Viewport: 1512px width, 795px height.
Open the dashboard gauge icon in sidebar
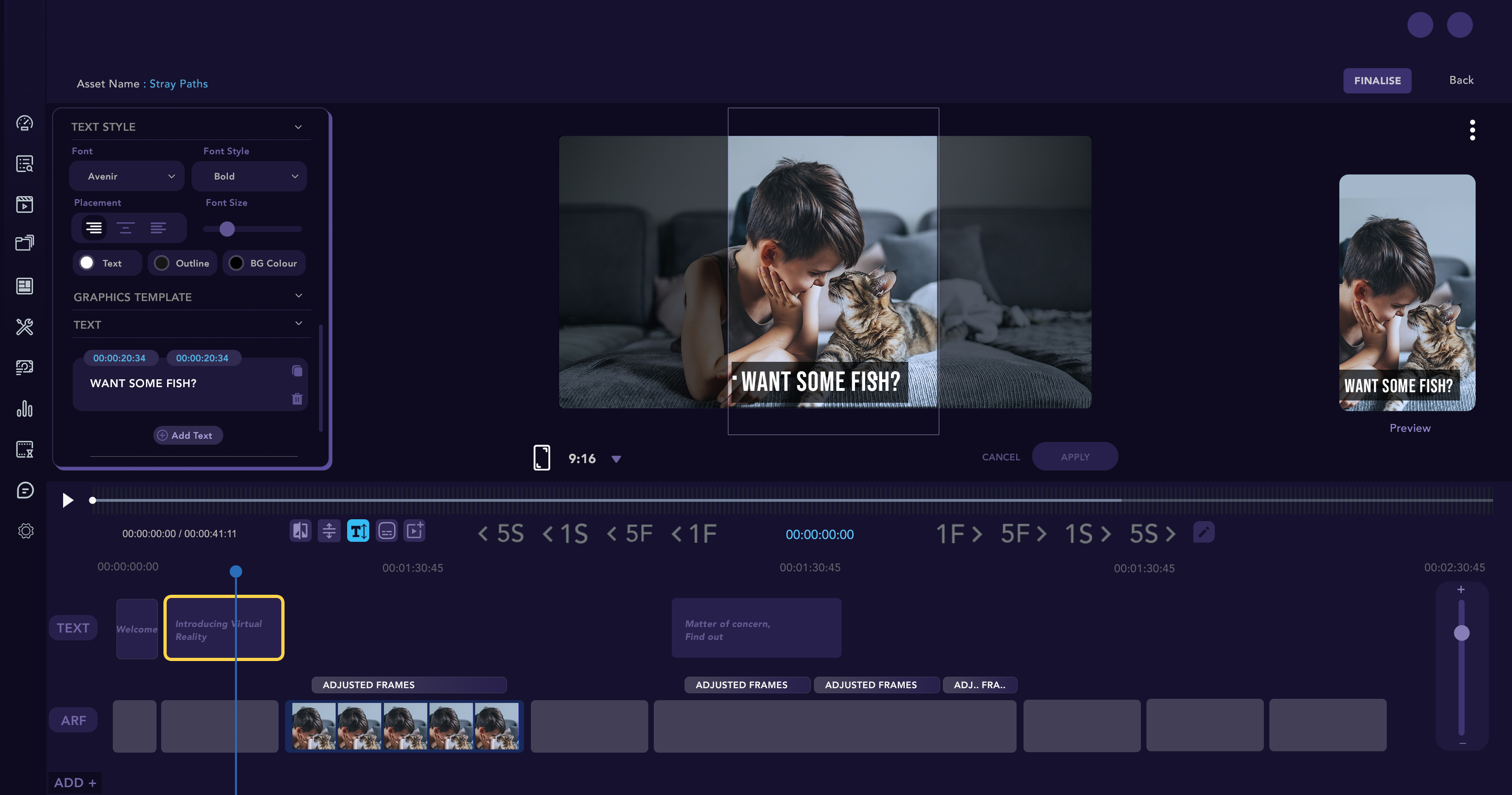(x=25, y=123)
